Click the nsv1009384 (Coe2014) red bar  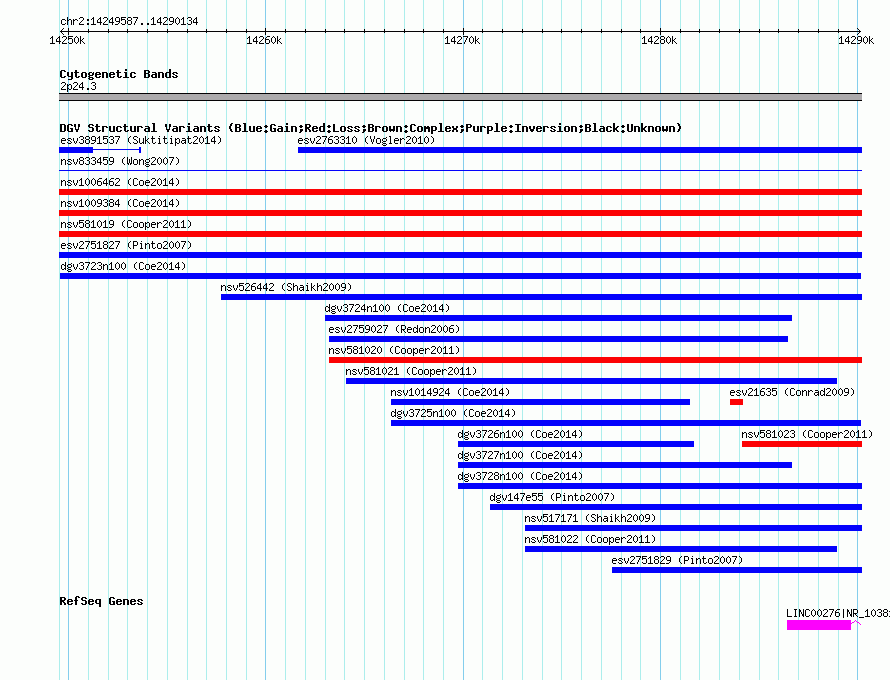click(460, 213)
